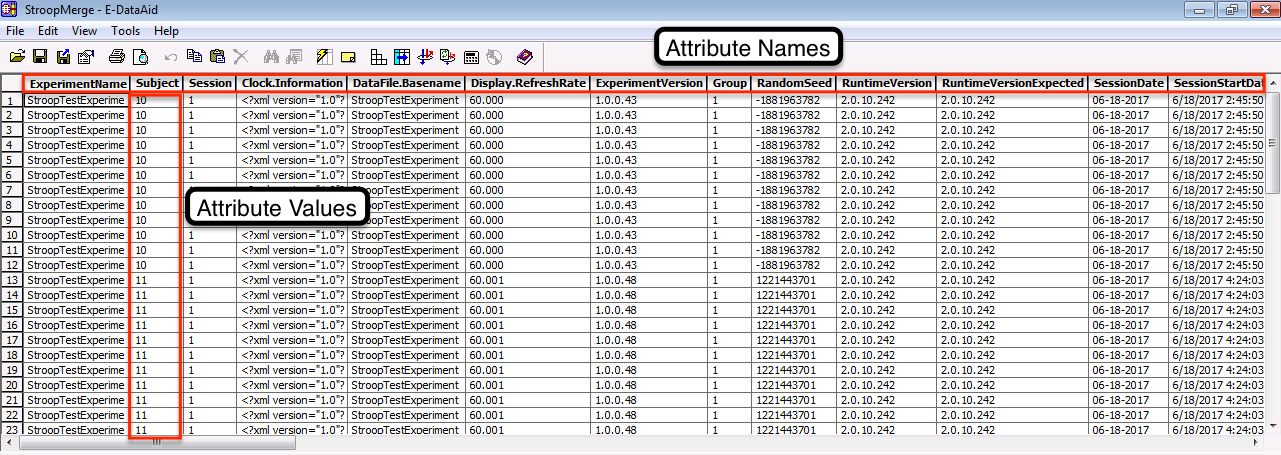The height and width of the screenshot is (455, 1281).
Task: Click the blue grid with arrow icon
Action: (x=402, y=57)
